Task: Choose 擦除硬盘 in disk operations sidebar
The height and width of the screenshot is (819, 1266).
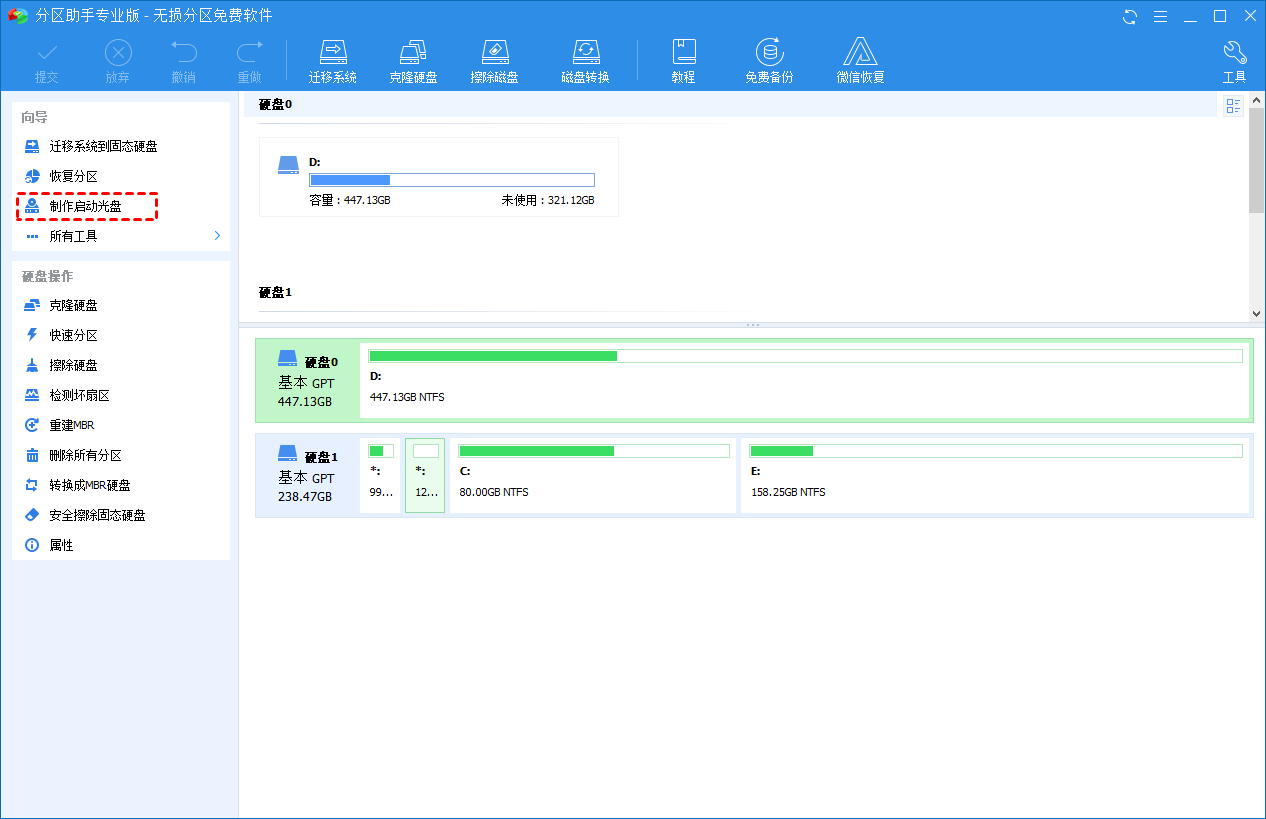Action: (61, 365)
